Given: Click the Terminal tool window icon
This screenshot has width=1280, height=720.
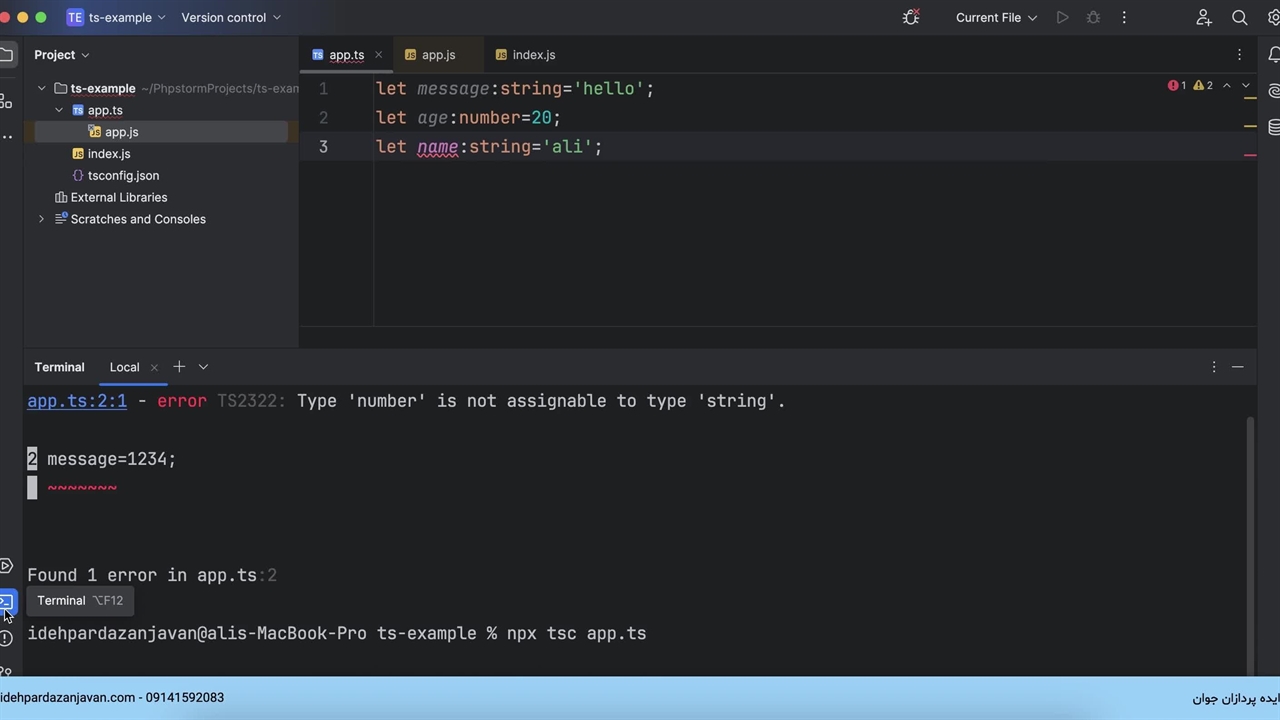Looking at the screenshot, I should point(6,602).
